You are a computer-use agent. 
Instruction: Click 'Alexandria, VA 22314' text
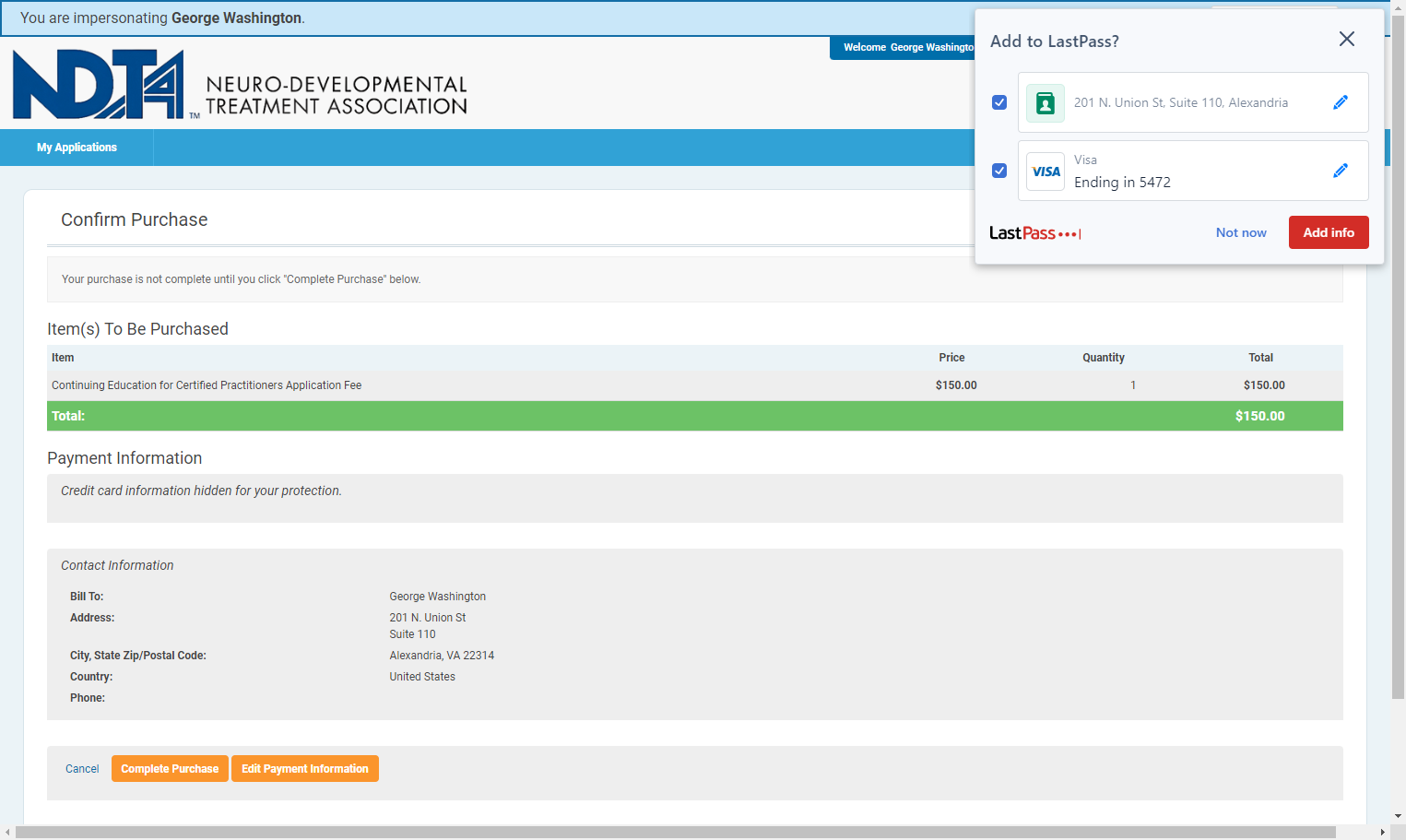click(442, 656)
